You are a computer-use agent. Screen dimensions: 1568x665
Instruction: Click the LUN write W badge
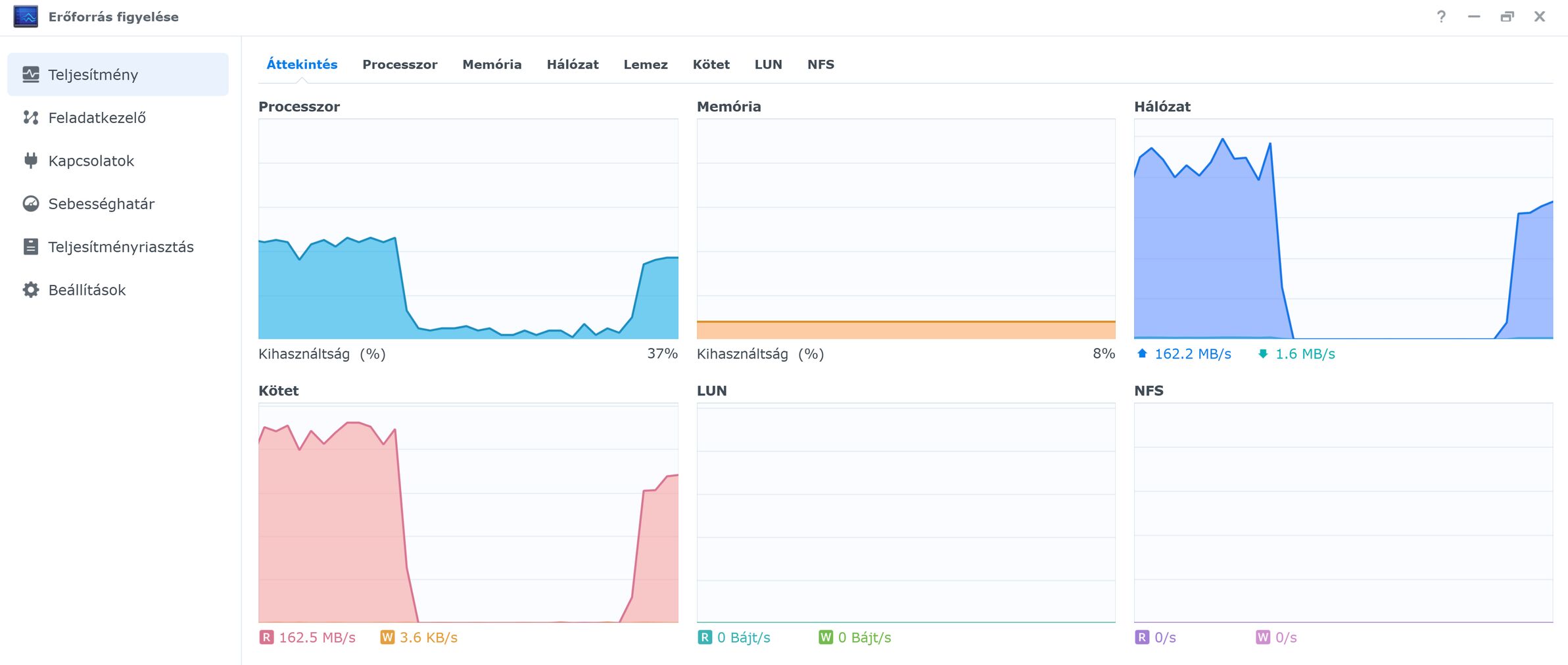point(826,637)
